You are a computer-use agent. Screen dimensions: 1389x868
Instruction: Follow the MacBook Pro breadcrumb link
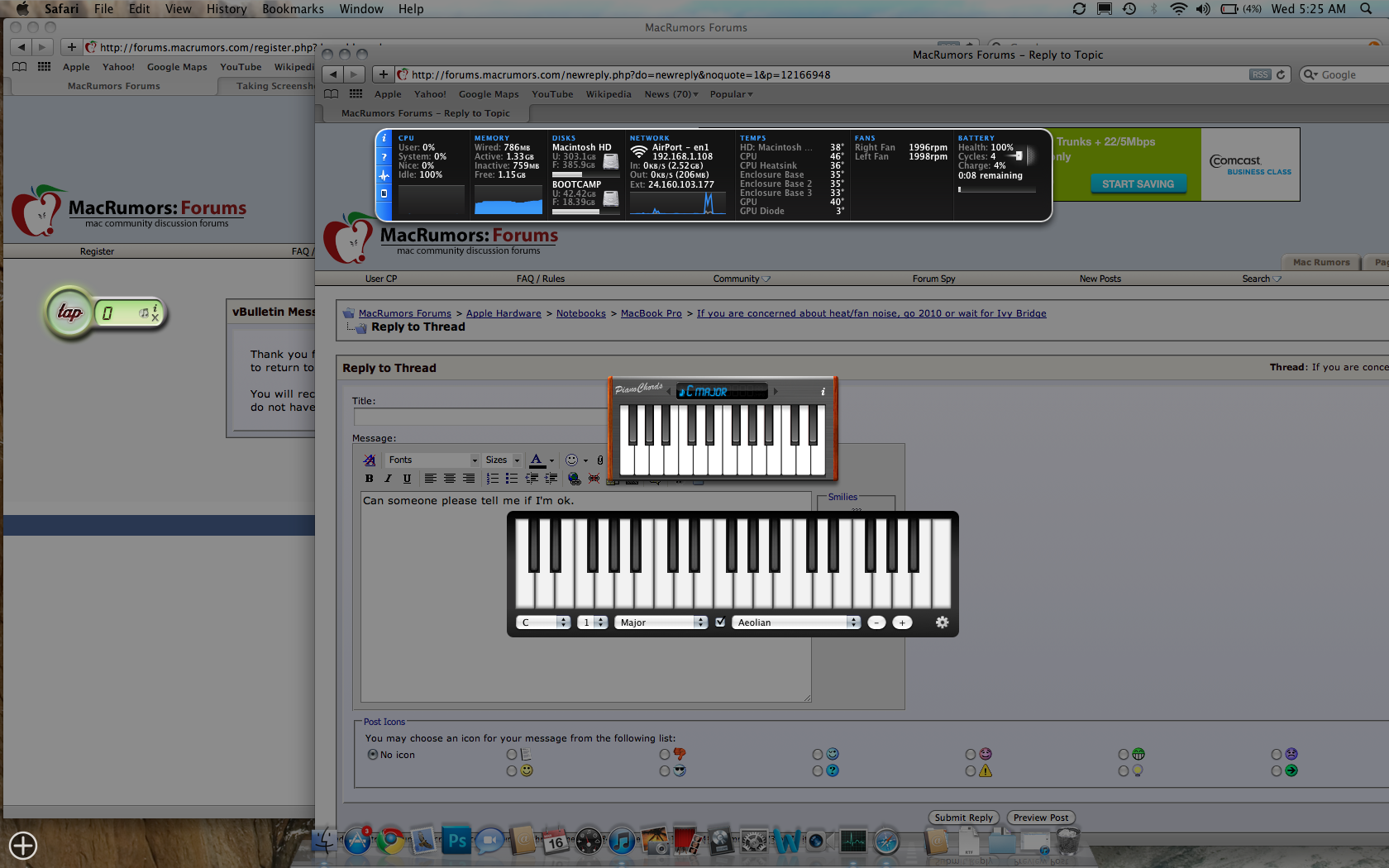click(652, 313)
